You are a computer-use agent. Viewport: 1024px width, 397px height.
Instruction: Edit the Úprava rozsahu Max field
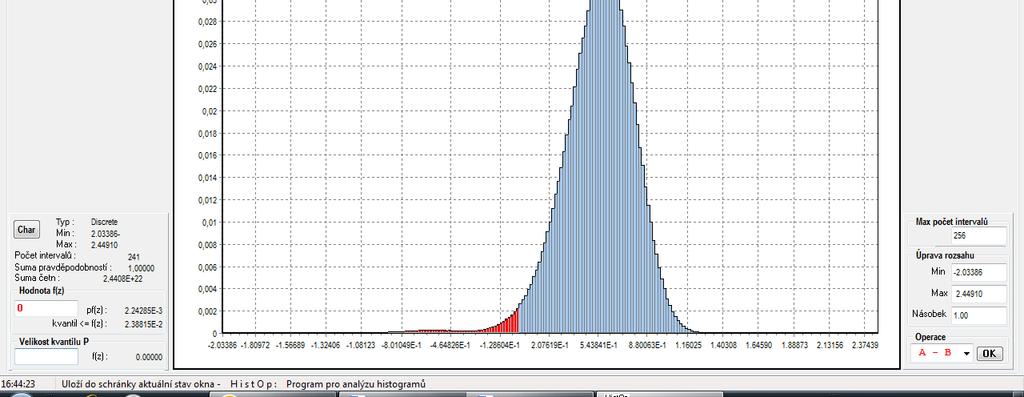click(978, 294)
